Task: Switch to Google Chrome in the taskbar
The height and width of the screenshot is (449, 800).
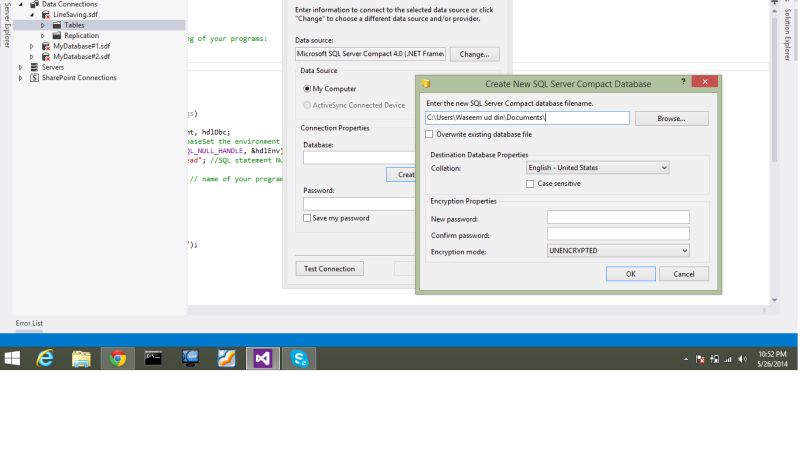Action: 117,359
